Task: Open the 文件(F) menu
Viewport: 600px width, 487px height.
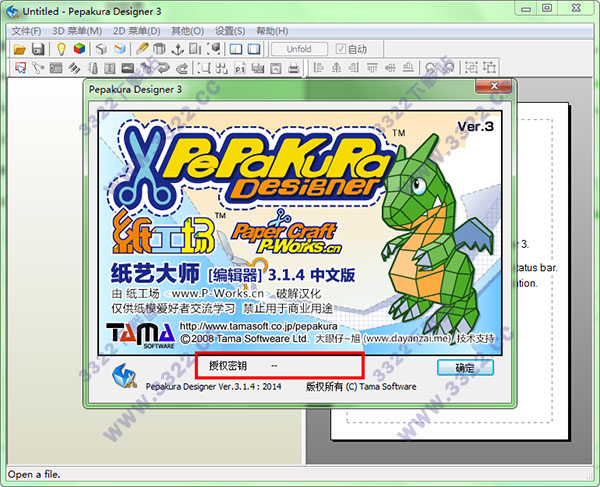Action: [26, 31]
